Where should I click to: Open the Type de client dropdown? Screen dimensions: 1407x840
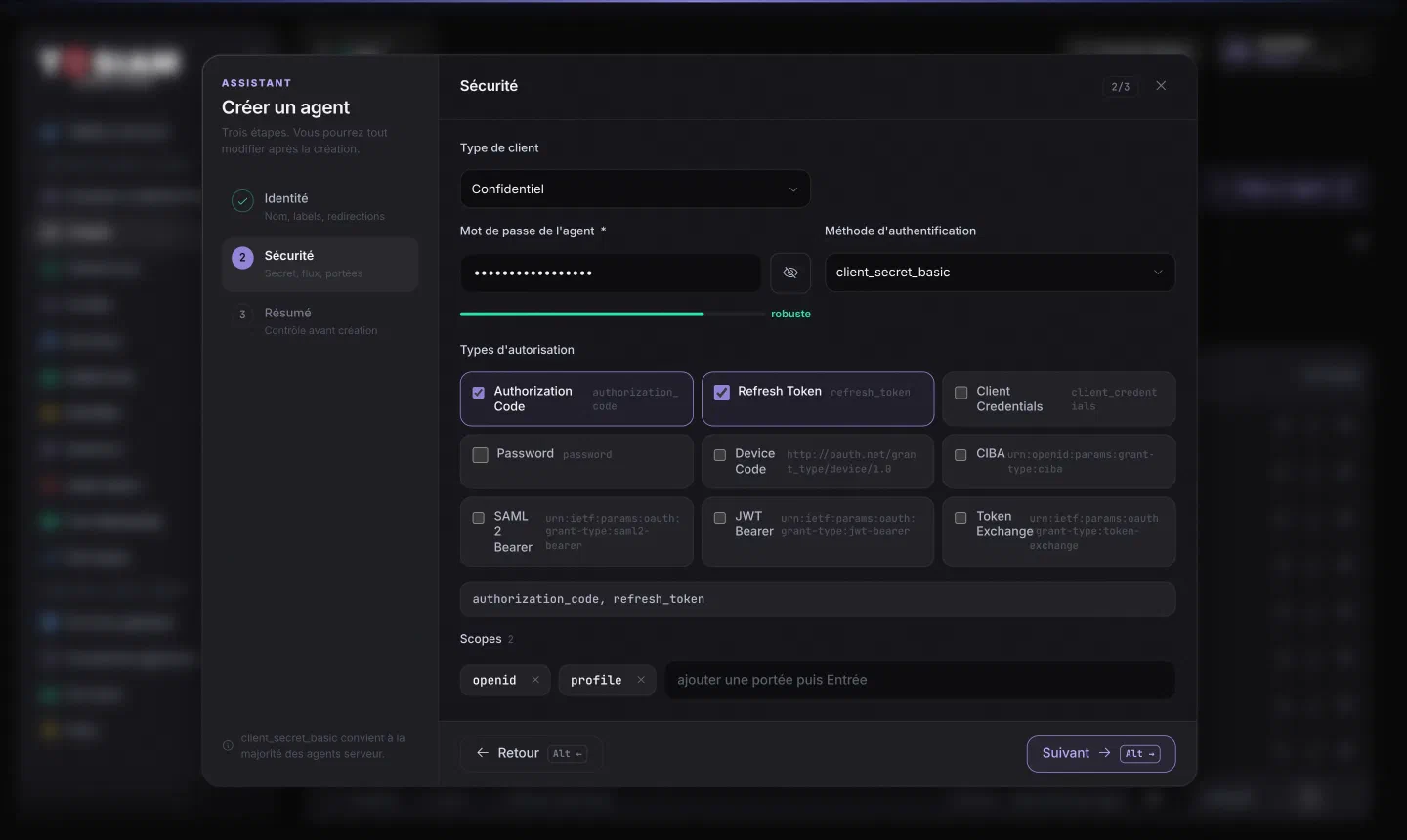[x=635, y=189]
